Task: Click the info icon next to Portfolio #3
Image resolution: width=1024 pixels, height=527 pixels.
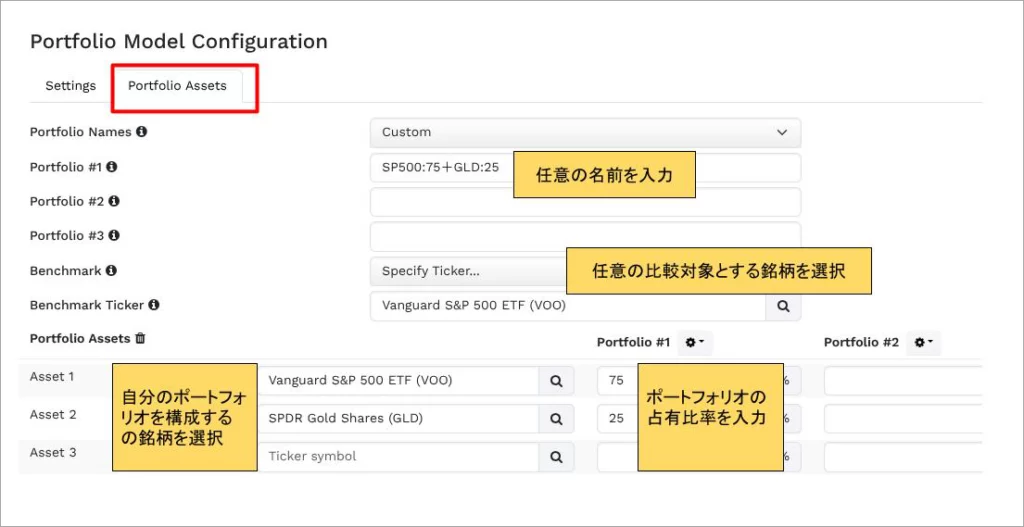Action: 113,236
